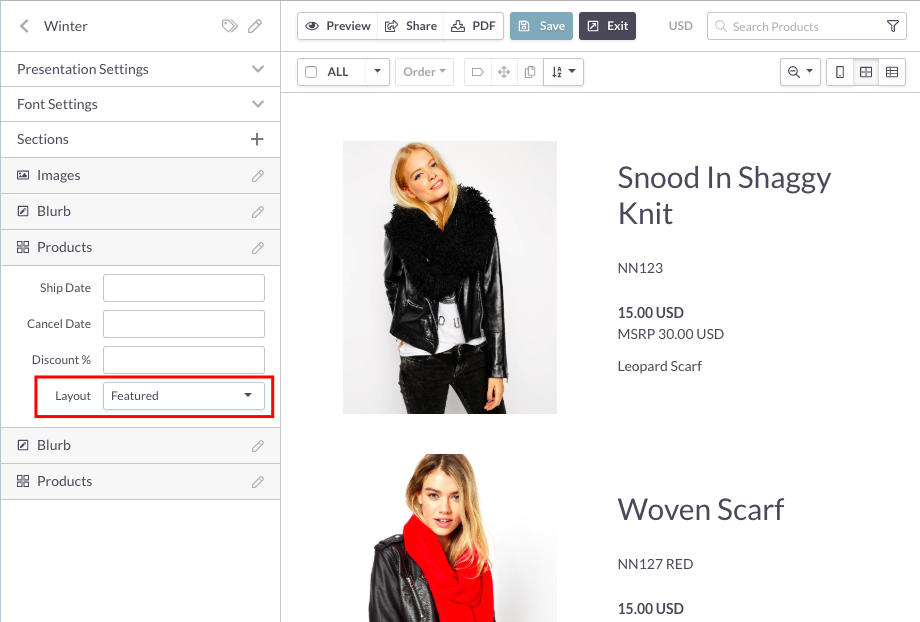Viewport: 920px width, 622px height.
Task: Click the Snood In Shaggy Knit title
Action: click(724, 195)
